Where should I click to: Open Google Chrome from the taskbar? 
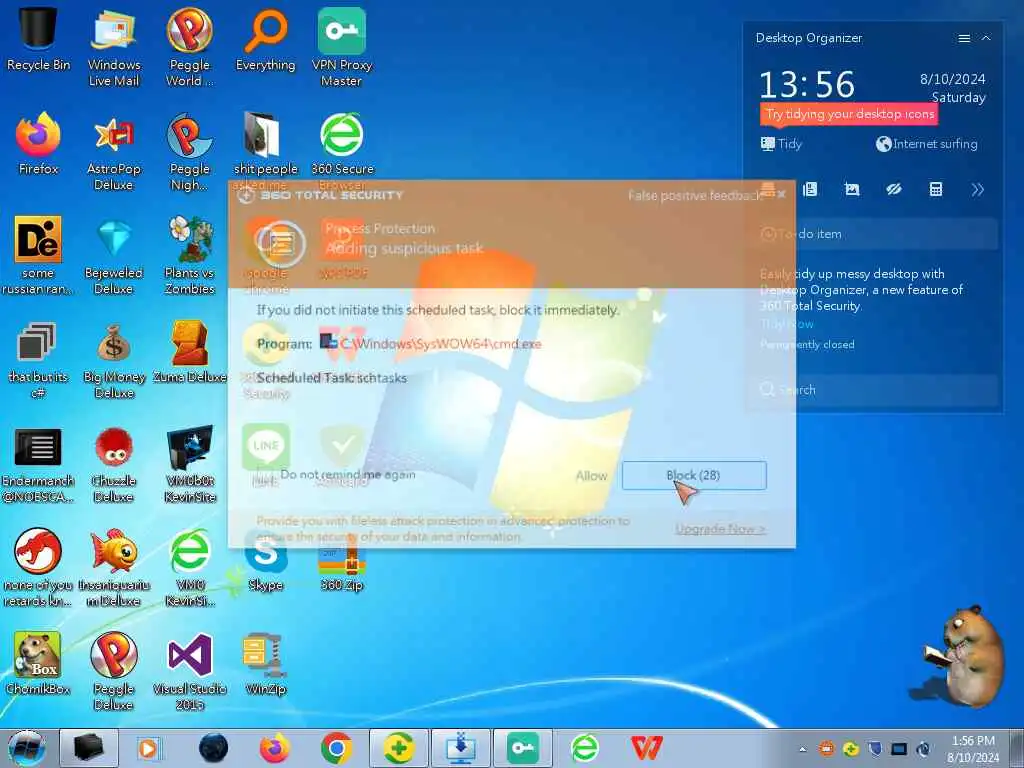click(x=336, y=748)
